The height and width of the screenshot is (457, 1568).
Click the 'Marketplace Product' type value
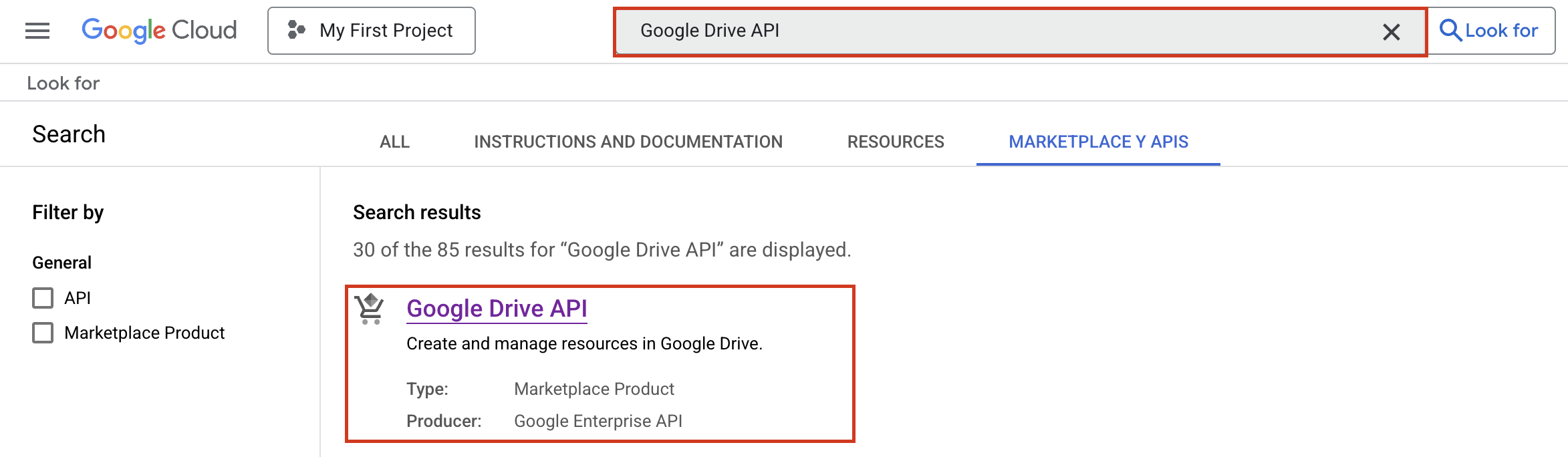pos(594,389)
